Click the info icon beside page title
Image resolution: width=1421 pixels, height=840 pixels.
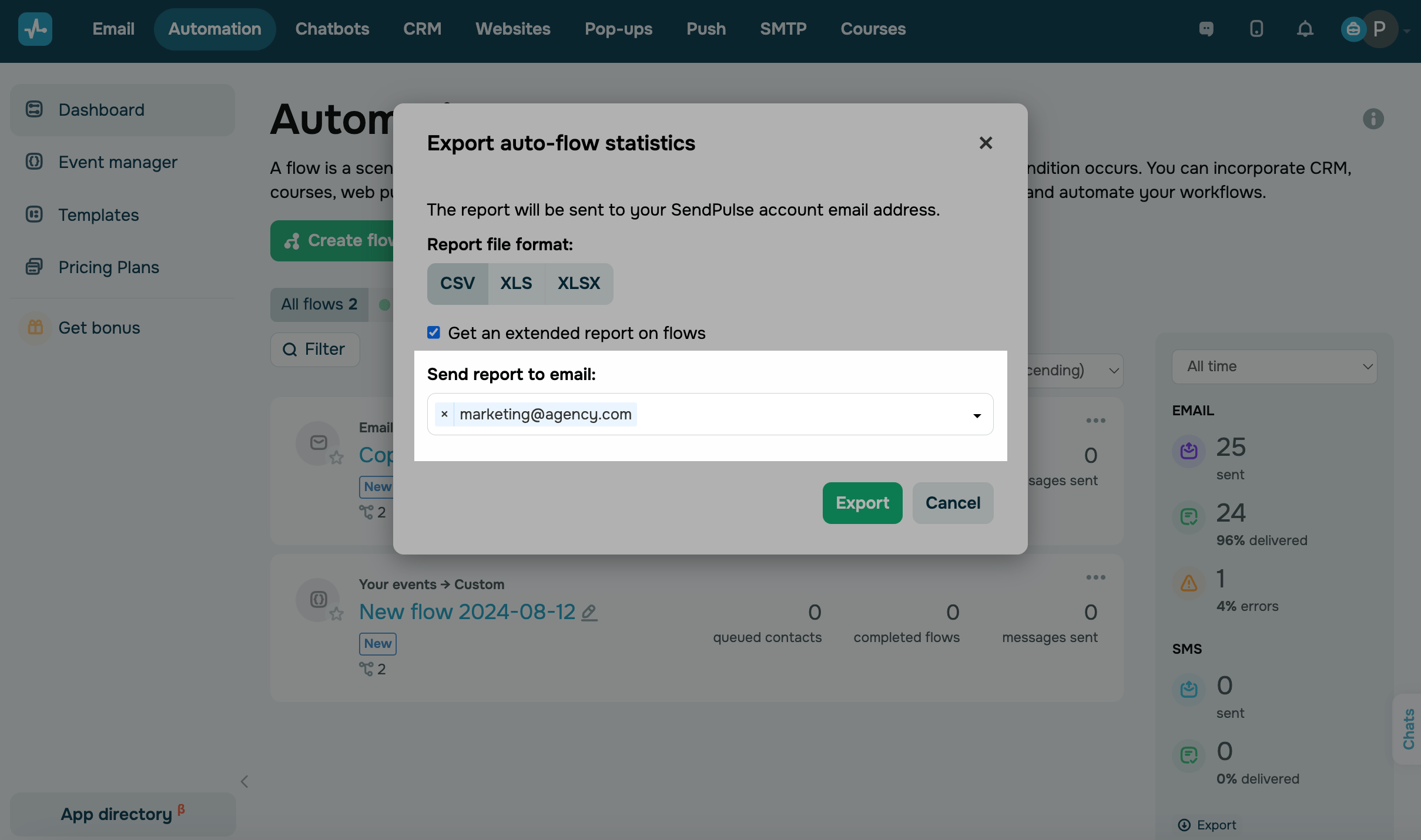click(1373, 119)
